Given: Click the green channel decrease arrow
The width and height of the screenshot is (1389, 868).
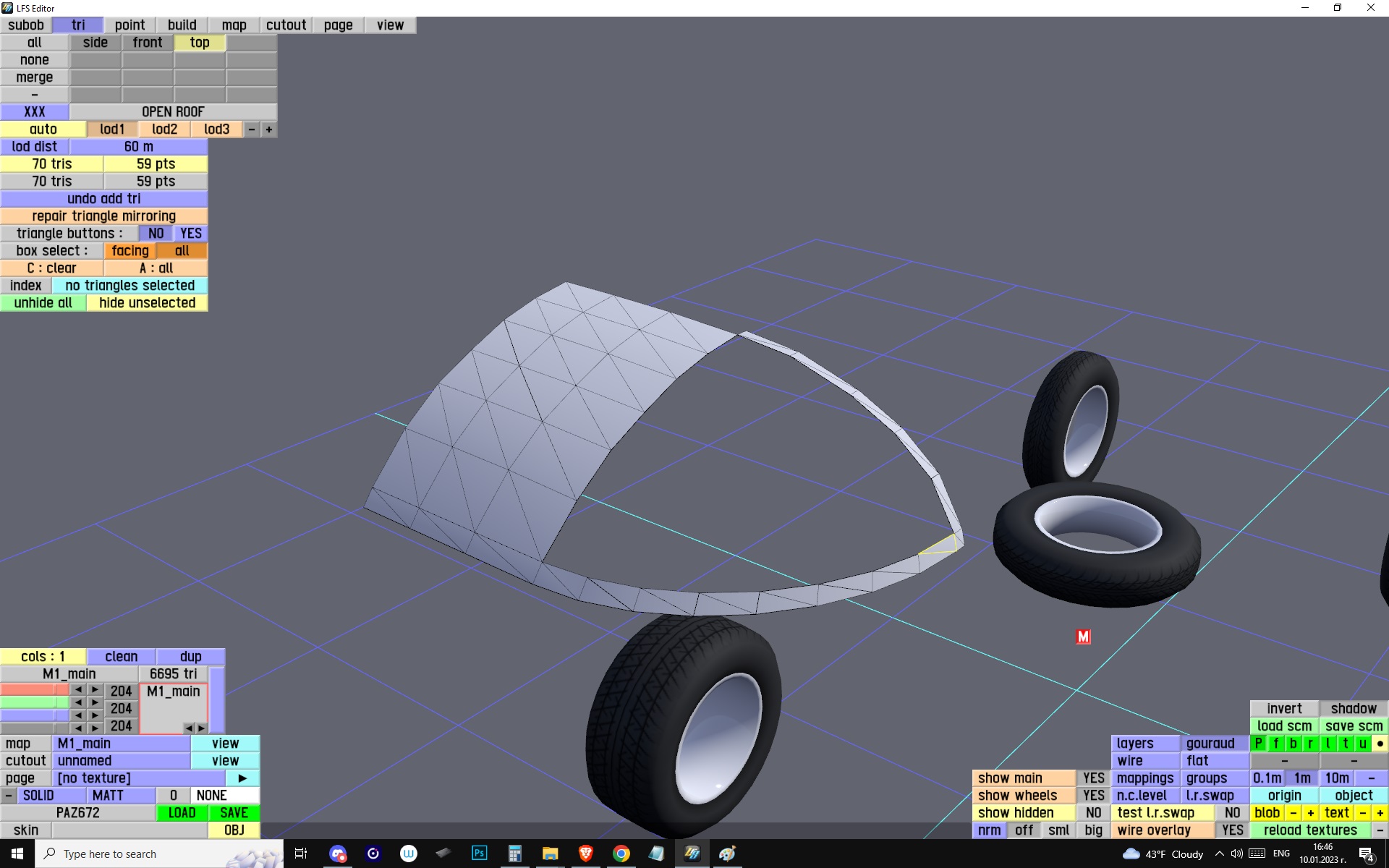Looking at the screenshot, I should pyautogui.click(x=78, y=703).
